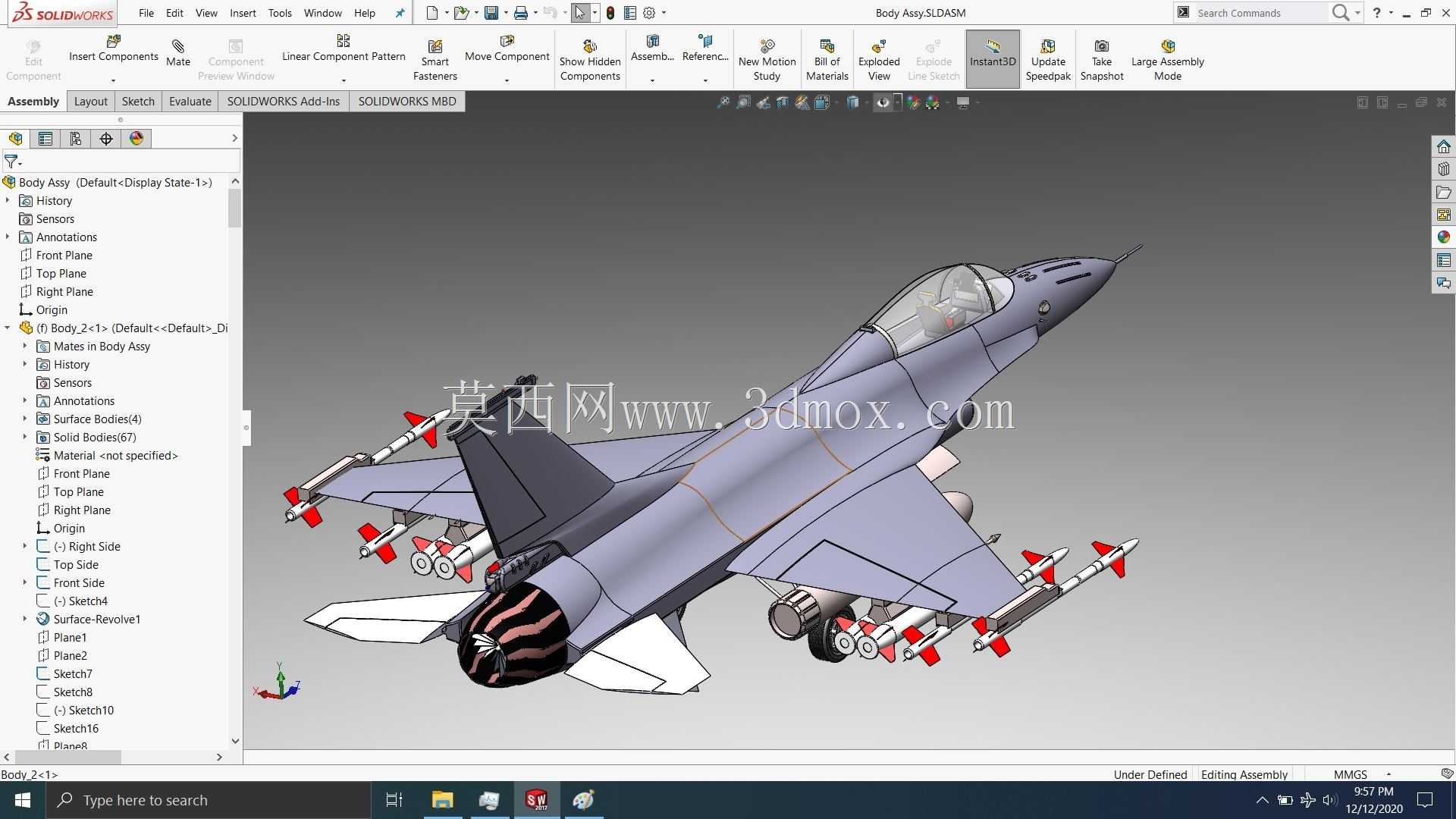Image resolution: width=1456 pixels, height=819 pixels.
Task: Switch to SOLIDWORKS Add-Ins tab
Action: pyautogui.click(x=283, y=101)
